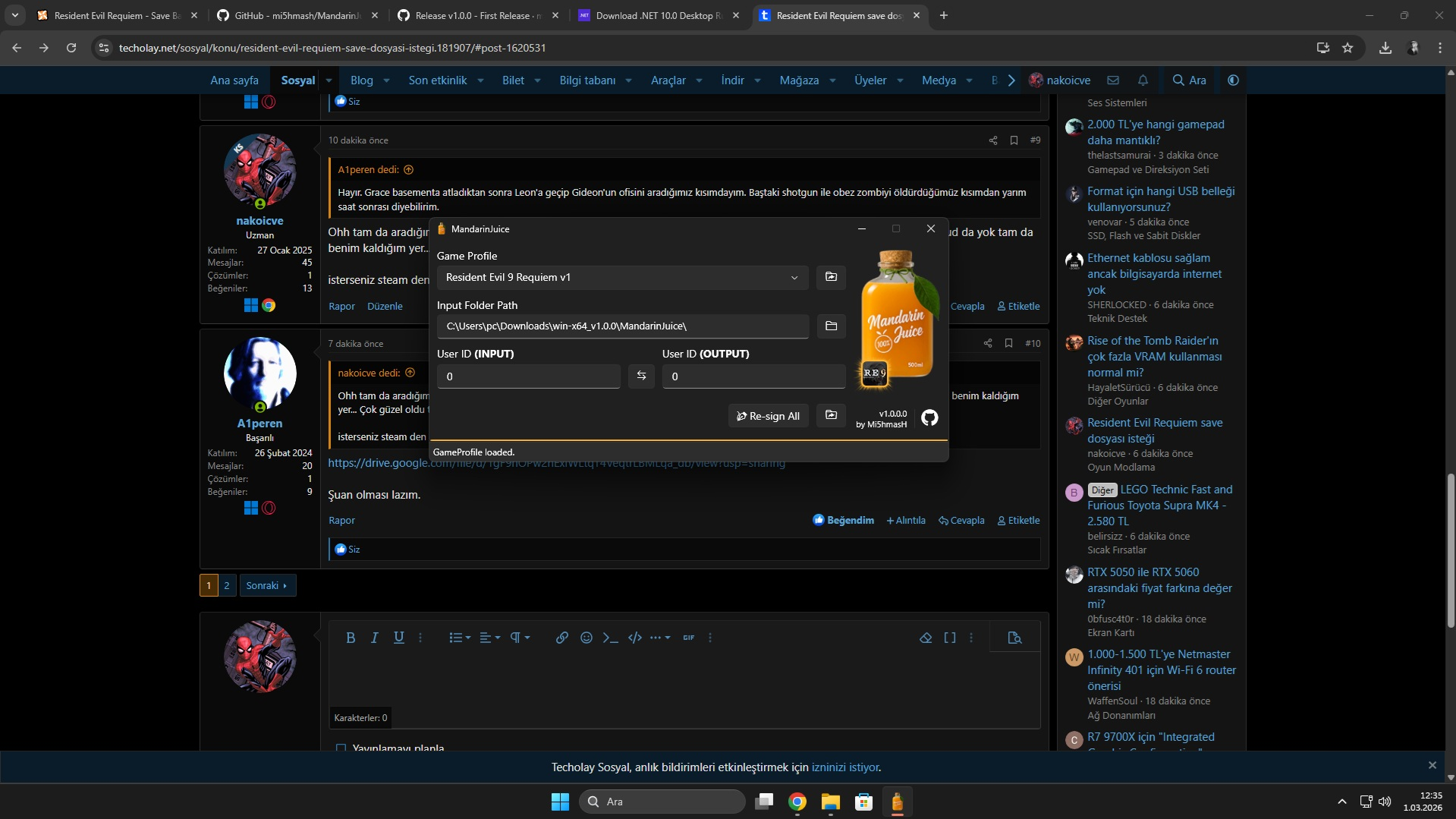Expand the Game Profile dropdown

[x=622, y=277]
